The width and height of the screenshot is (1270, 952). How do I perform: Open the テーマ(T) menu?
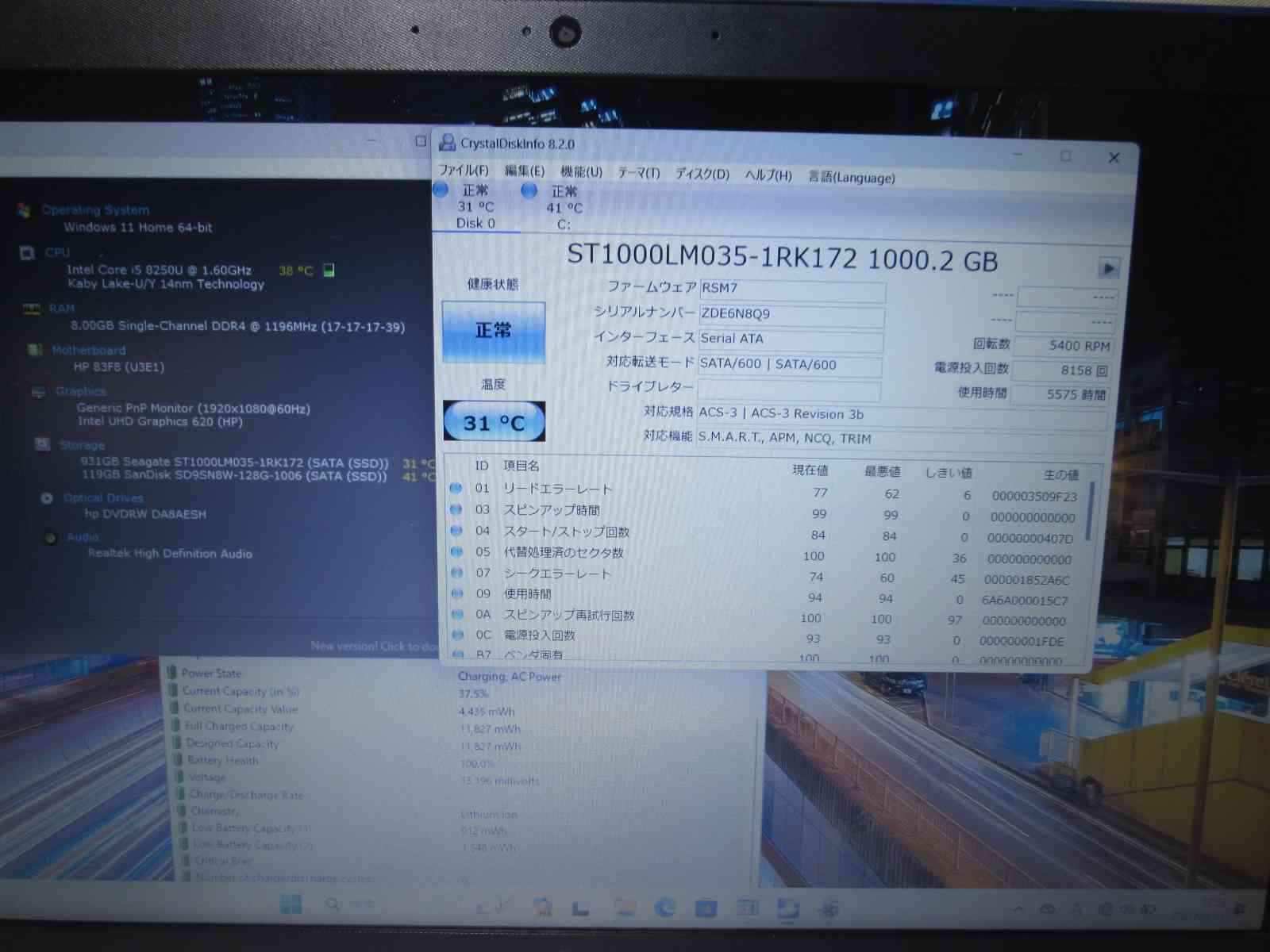click(639, 173)
